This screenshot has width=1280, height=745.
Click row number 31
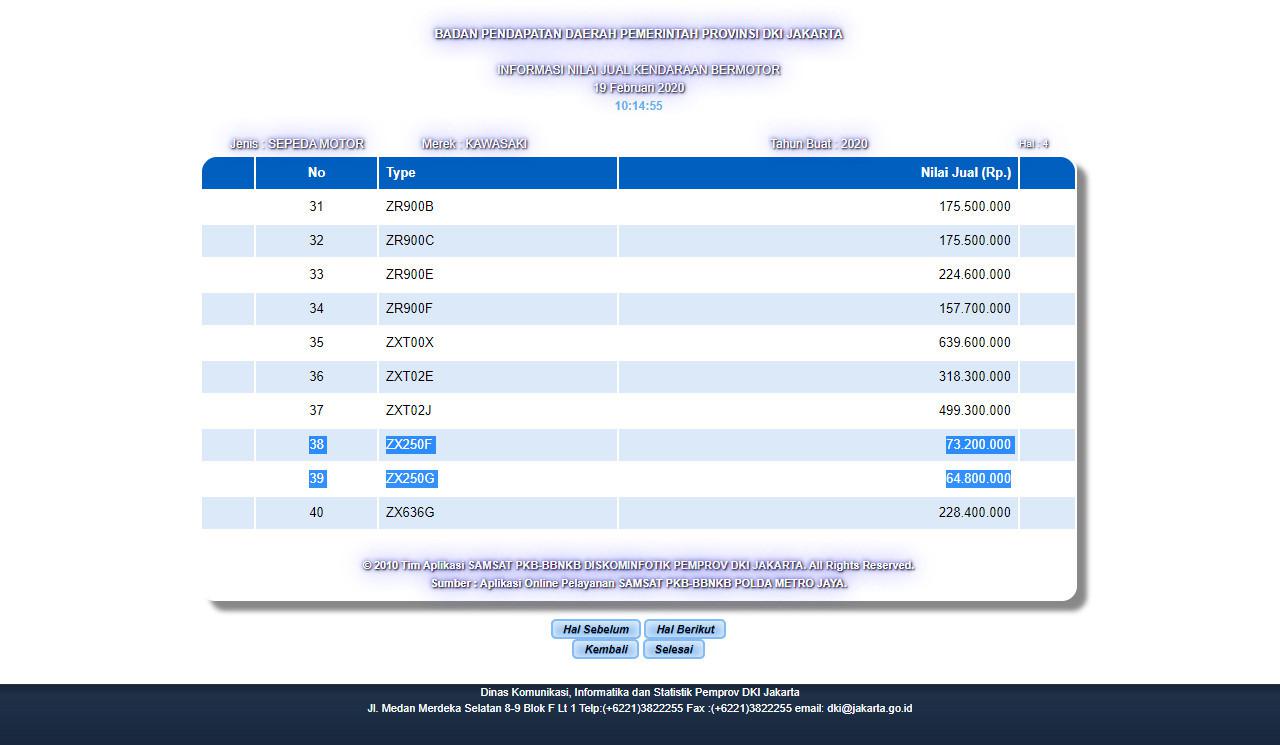pos(316,207)
